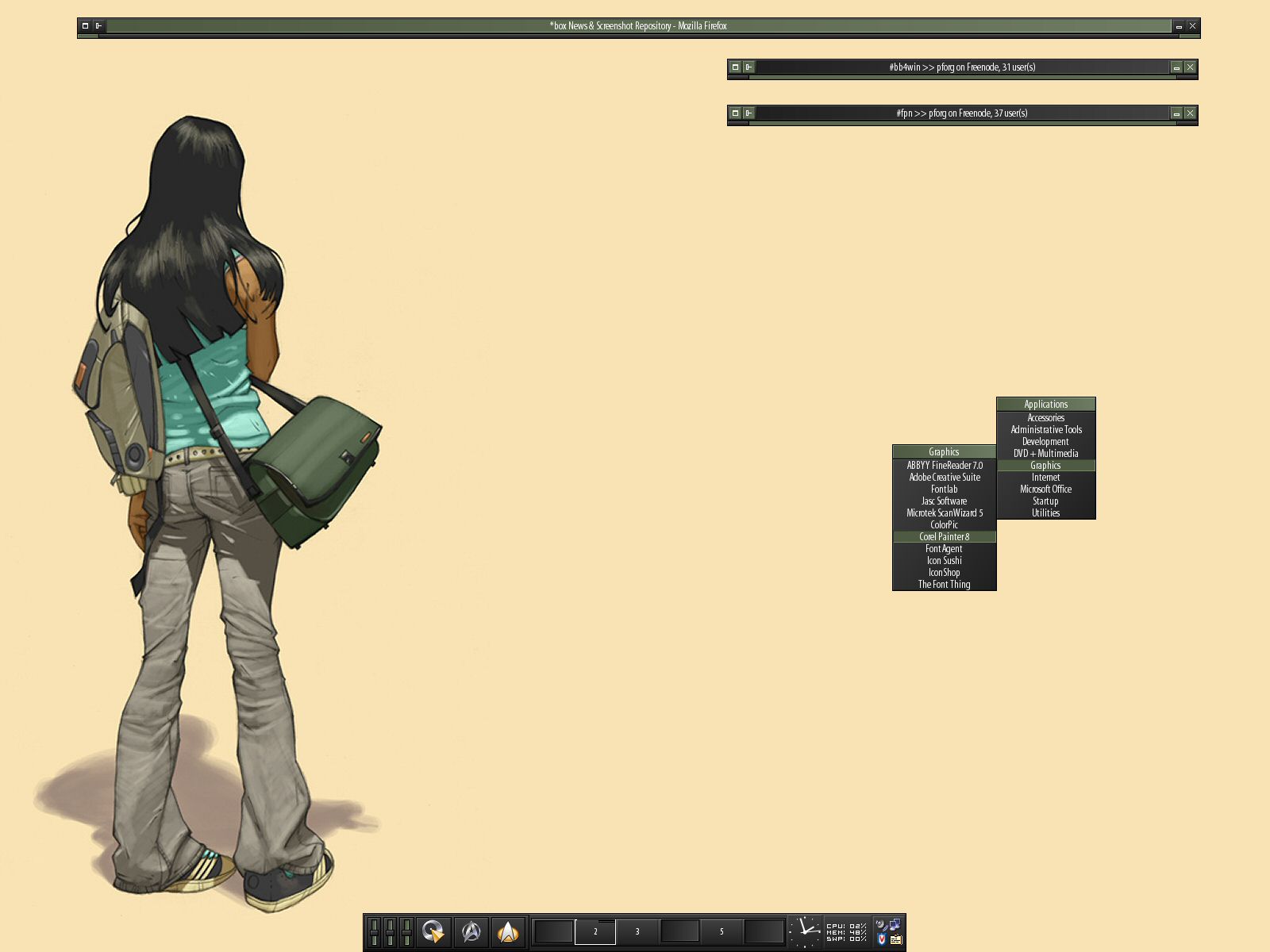The width and height of the screenshot is (1270, 952).
Task: Minimize the #bb4win chat window
Action: pos(1176,67)
